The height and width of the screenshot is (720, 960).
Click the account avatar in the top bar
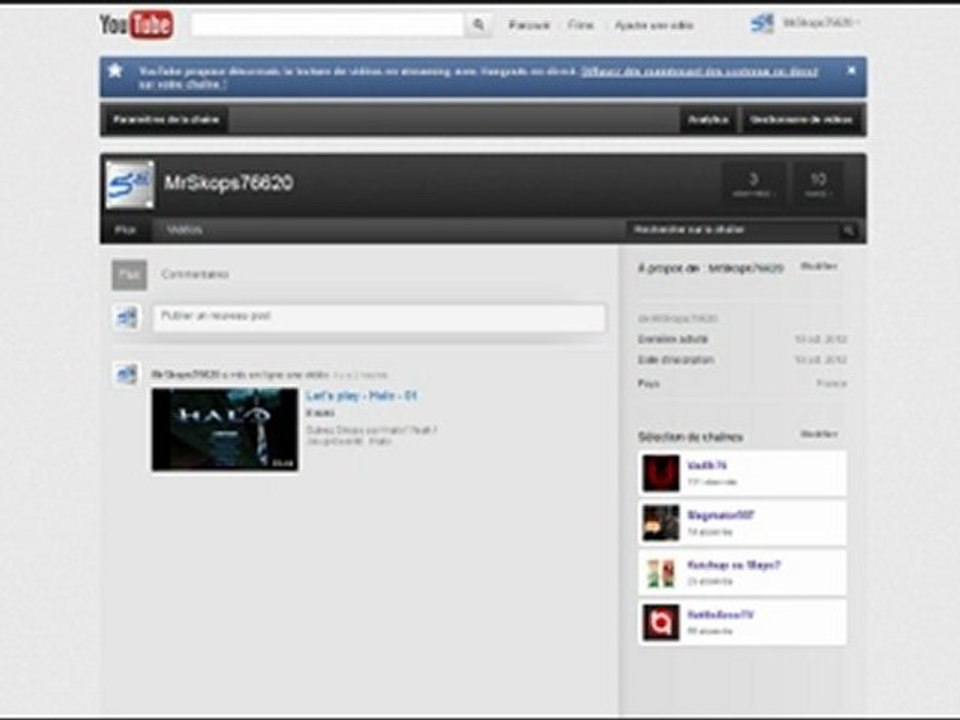pos(762,23)
